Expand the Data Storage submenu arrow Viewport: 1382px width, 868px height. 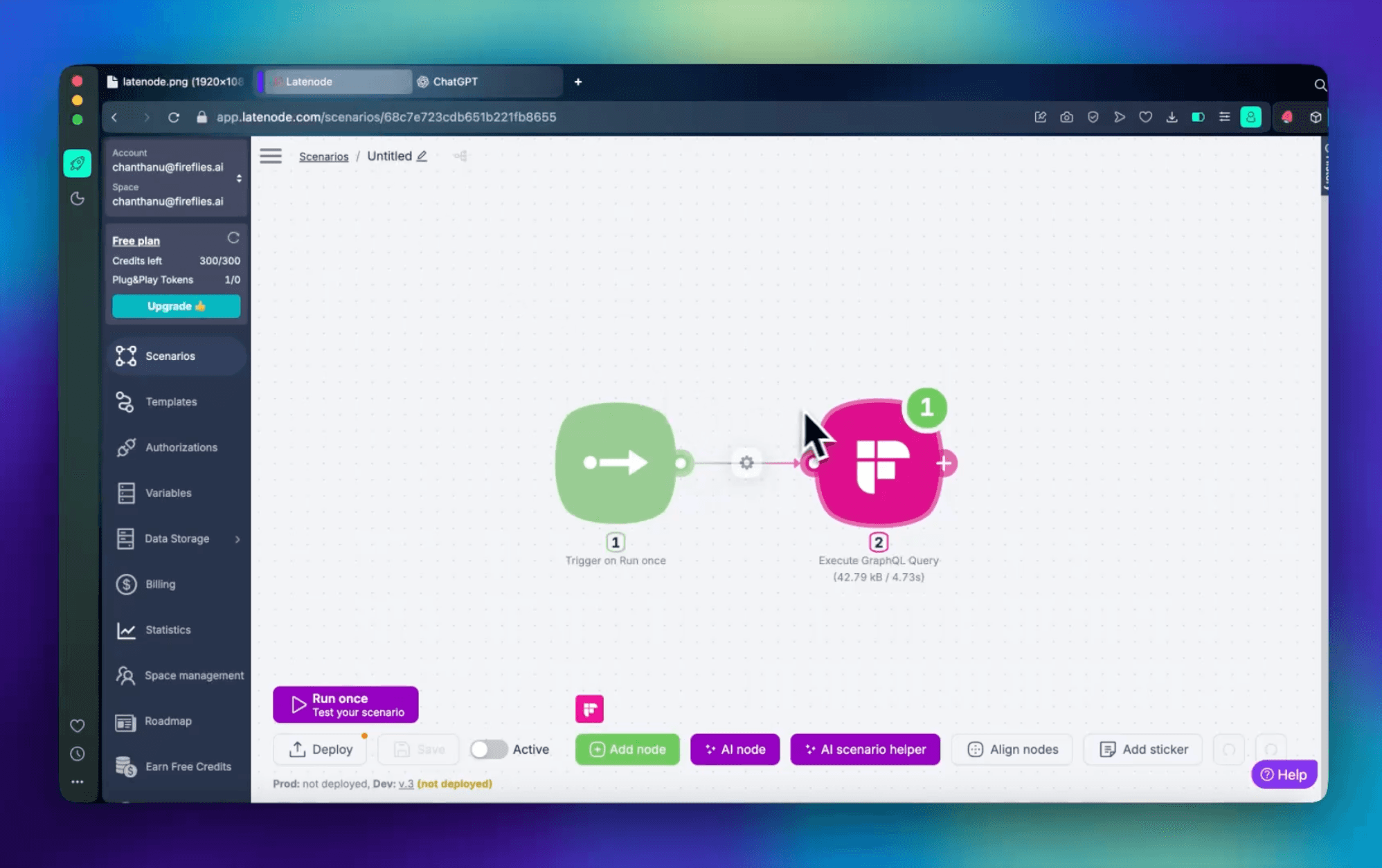pyautogui.click(x=237, y=539)
